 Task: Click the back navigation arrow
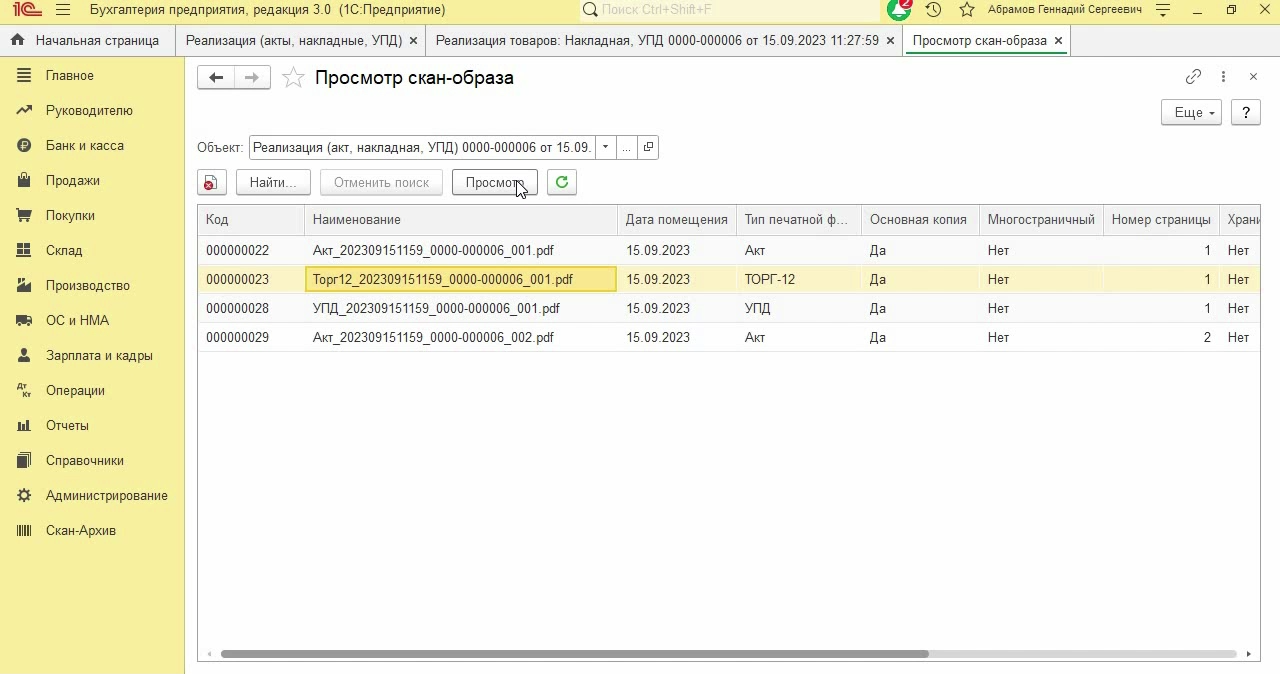pos(216,78)
